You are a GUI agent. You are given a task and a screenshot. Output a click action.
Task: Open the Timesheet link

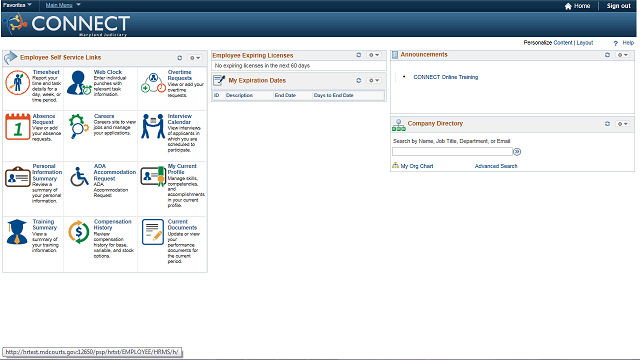(x=46, y=72)
